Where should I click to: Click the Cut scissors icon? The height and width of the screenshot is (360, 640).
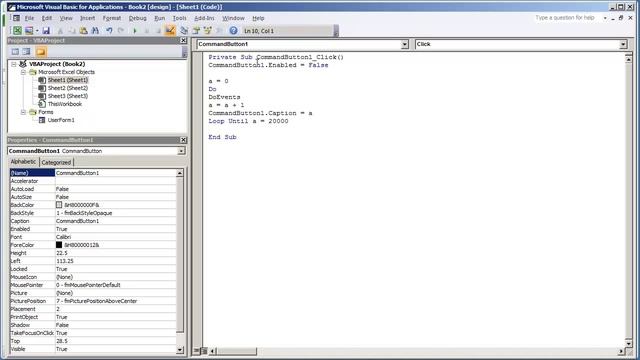60,31
